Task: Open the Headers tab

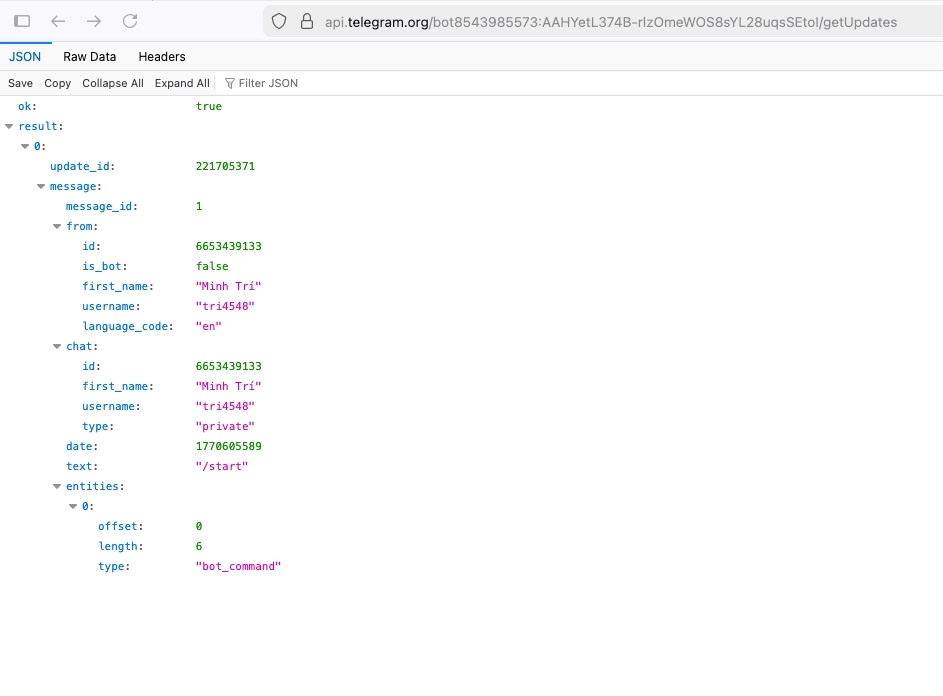Action: pos(161,57)
